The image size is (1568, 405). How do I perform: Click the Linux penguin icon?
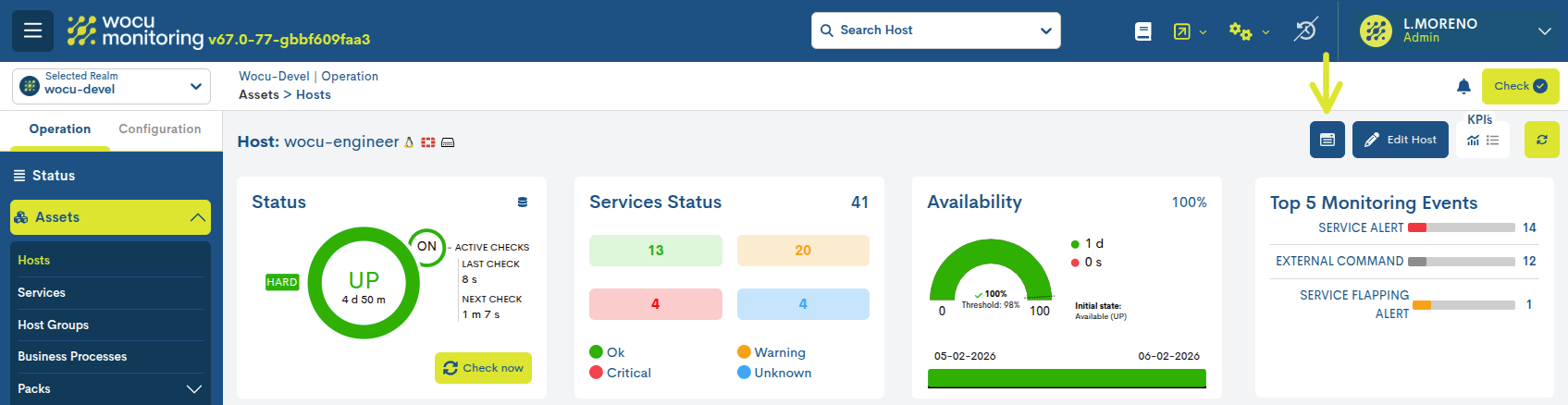click(x=409, y=142)
